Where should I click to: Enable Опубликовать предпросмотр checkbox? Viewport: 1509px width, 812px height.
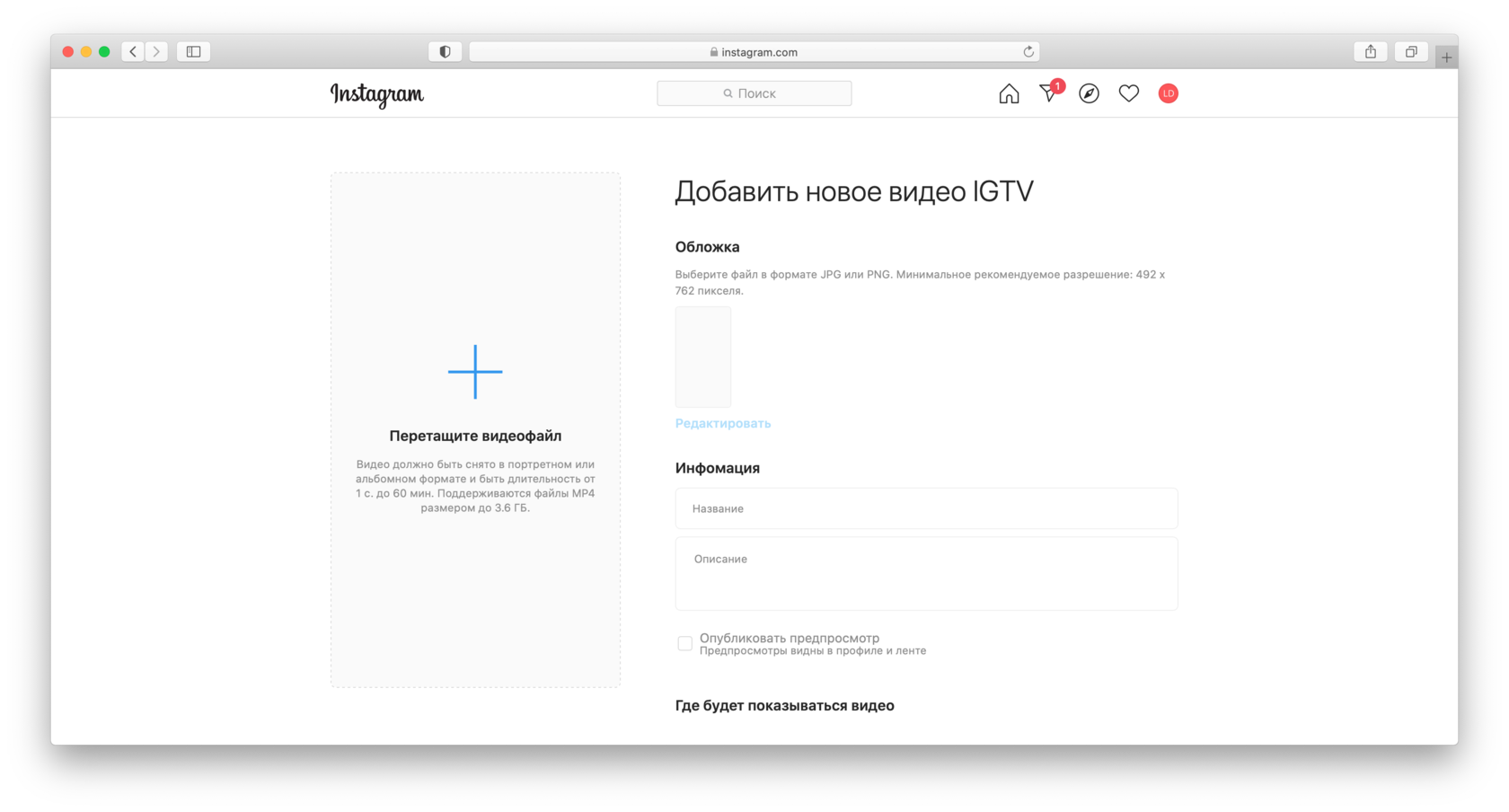point(684,643)
